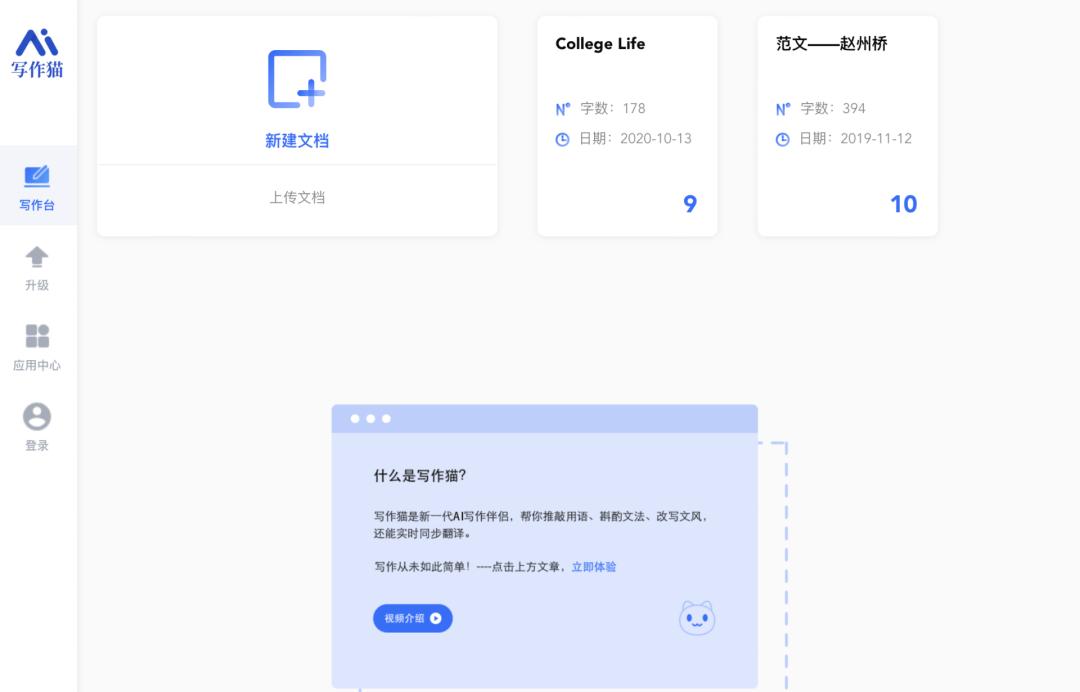Click the 升级 upgrade arrow icon
This screenshot has height=692, width=1080.
[36, 256]
